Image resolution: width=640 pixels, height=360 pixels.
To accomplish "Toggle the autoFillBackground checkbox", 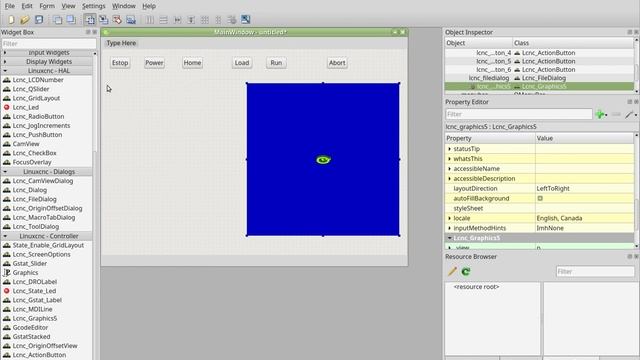I will click(x=540, y=198).
